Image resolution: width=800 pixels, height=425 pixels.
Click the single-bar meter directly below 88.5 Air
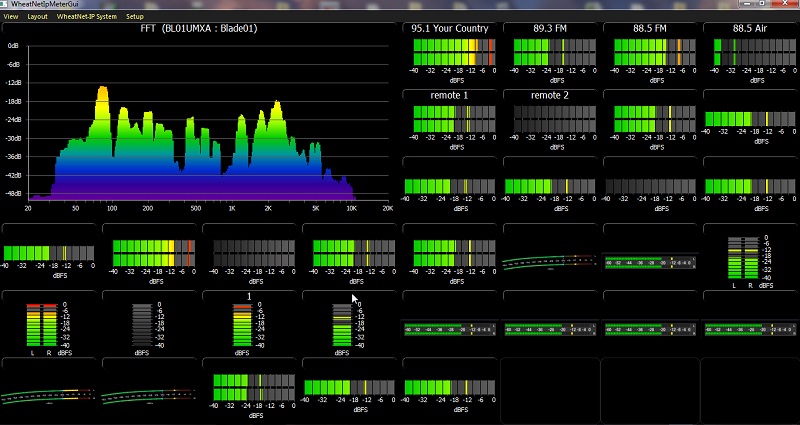(750, 119)
